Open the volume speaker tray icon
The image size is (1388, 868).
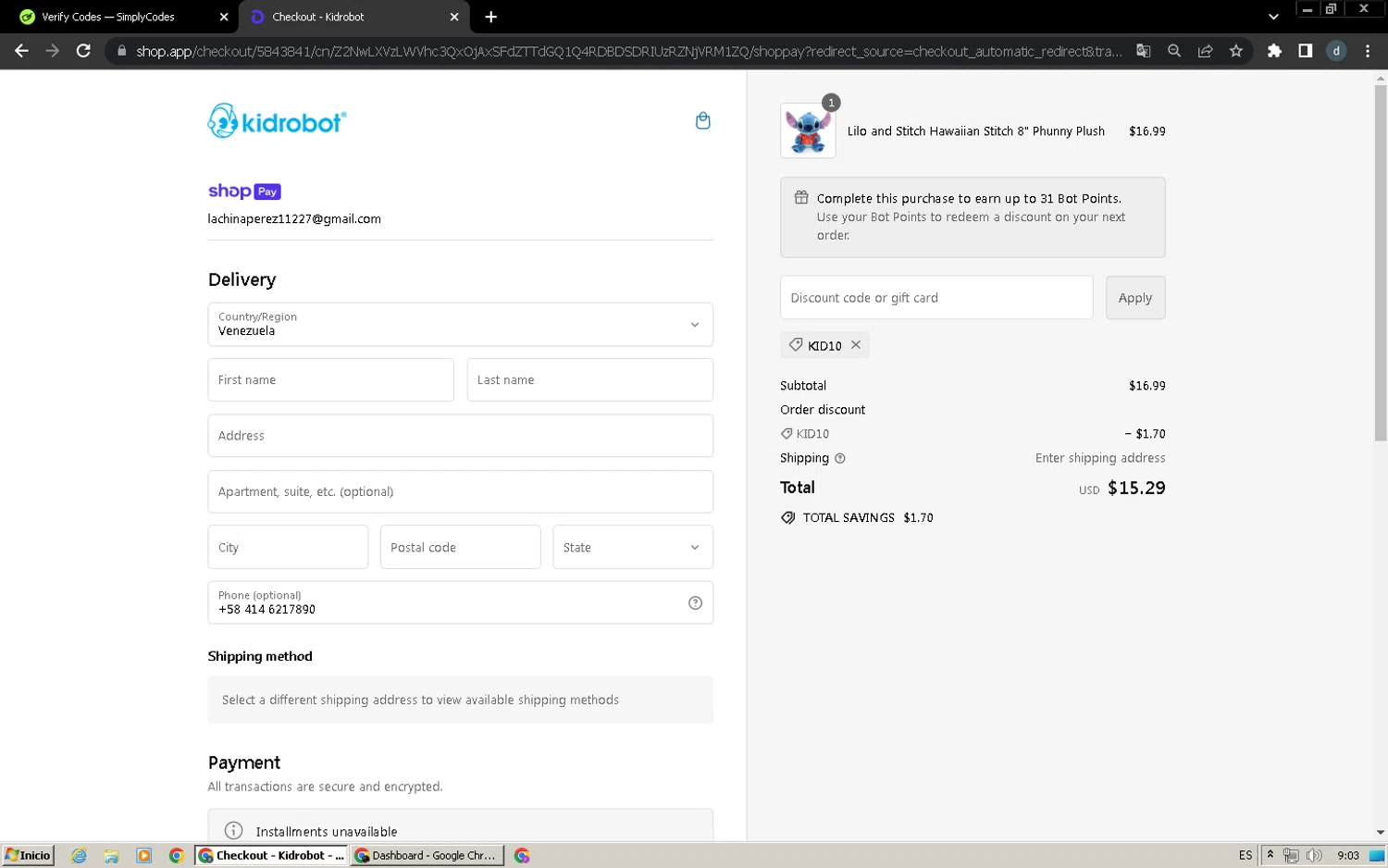point(1314,856)
